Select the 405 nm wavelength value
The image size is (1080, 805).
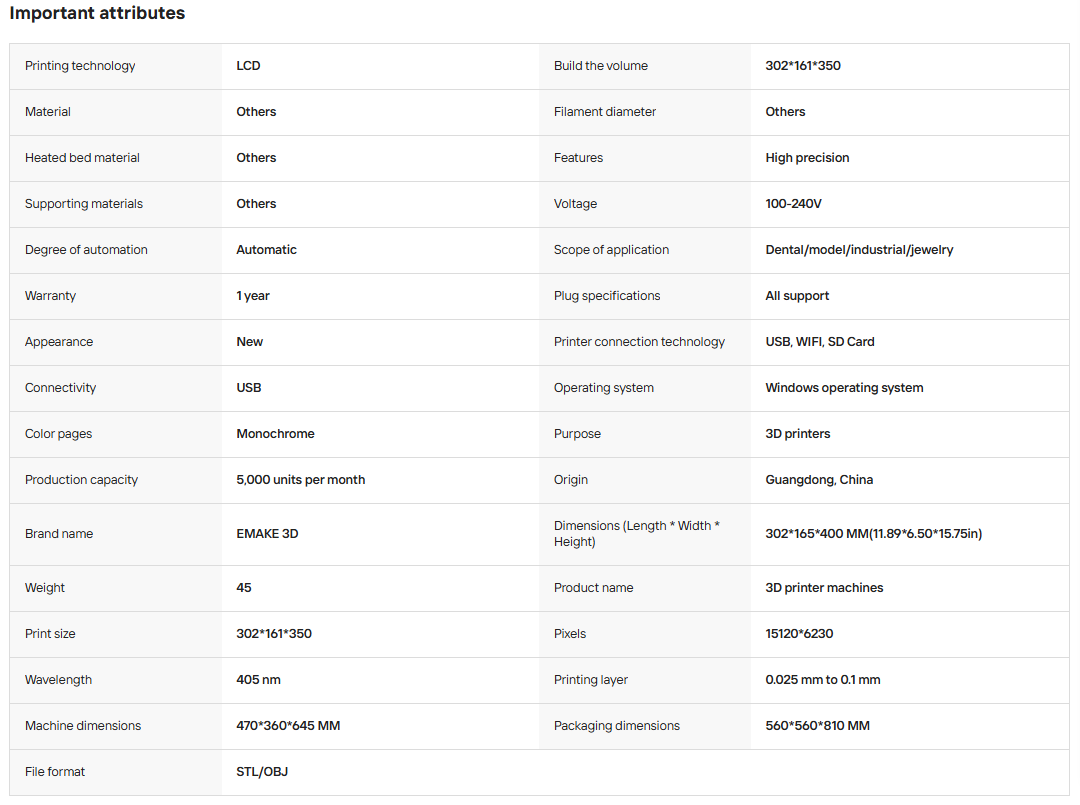click(258, 680)
